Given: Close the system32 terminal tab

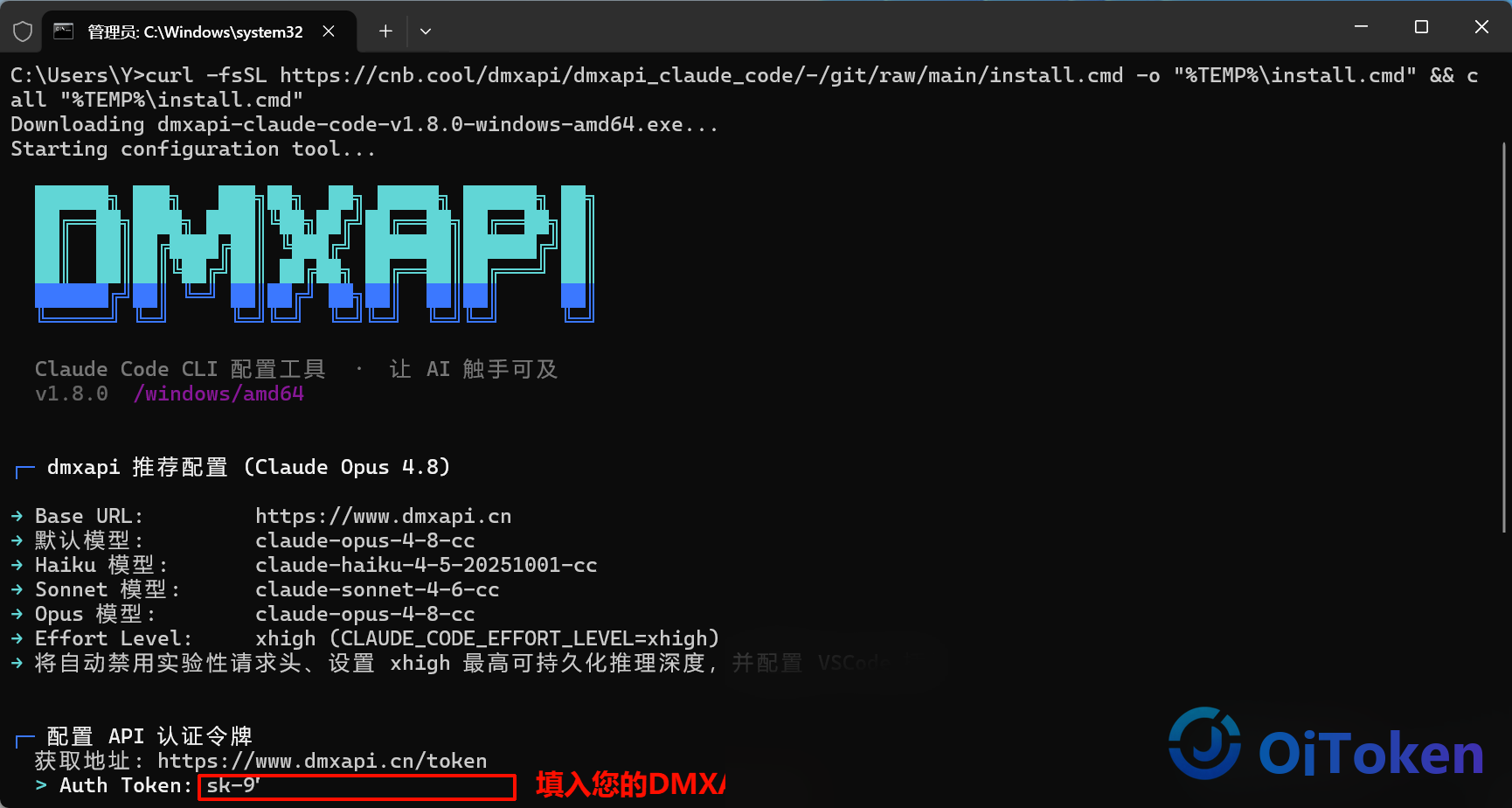Looking at the screenshot, I should [329, 31].
